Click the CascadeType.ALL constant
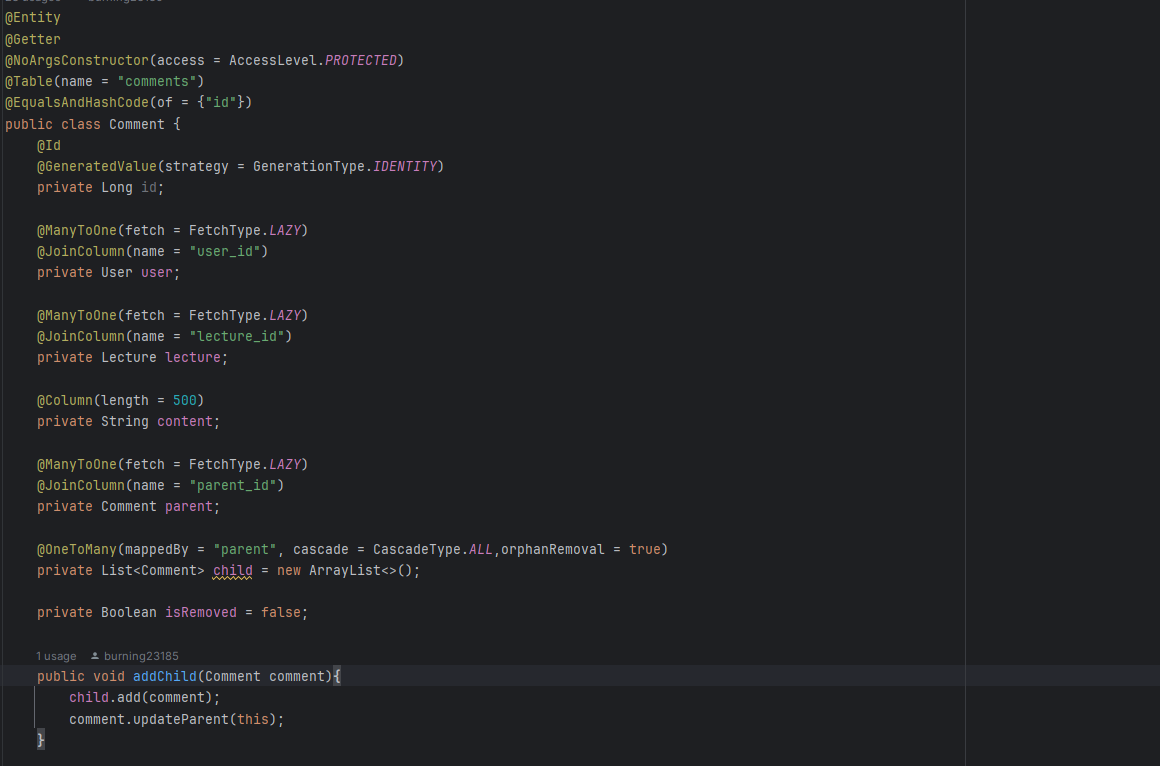Image resolution: width=1160 pixels, height=766 pixels. 433,550
